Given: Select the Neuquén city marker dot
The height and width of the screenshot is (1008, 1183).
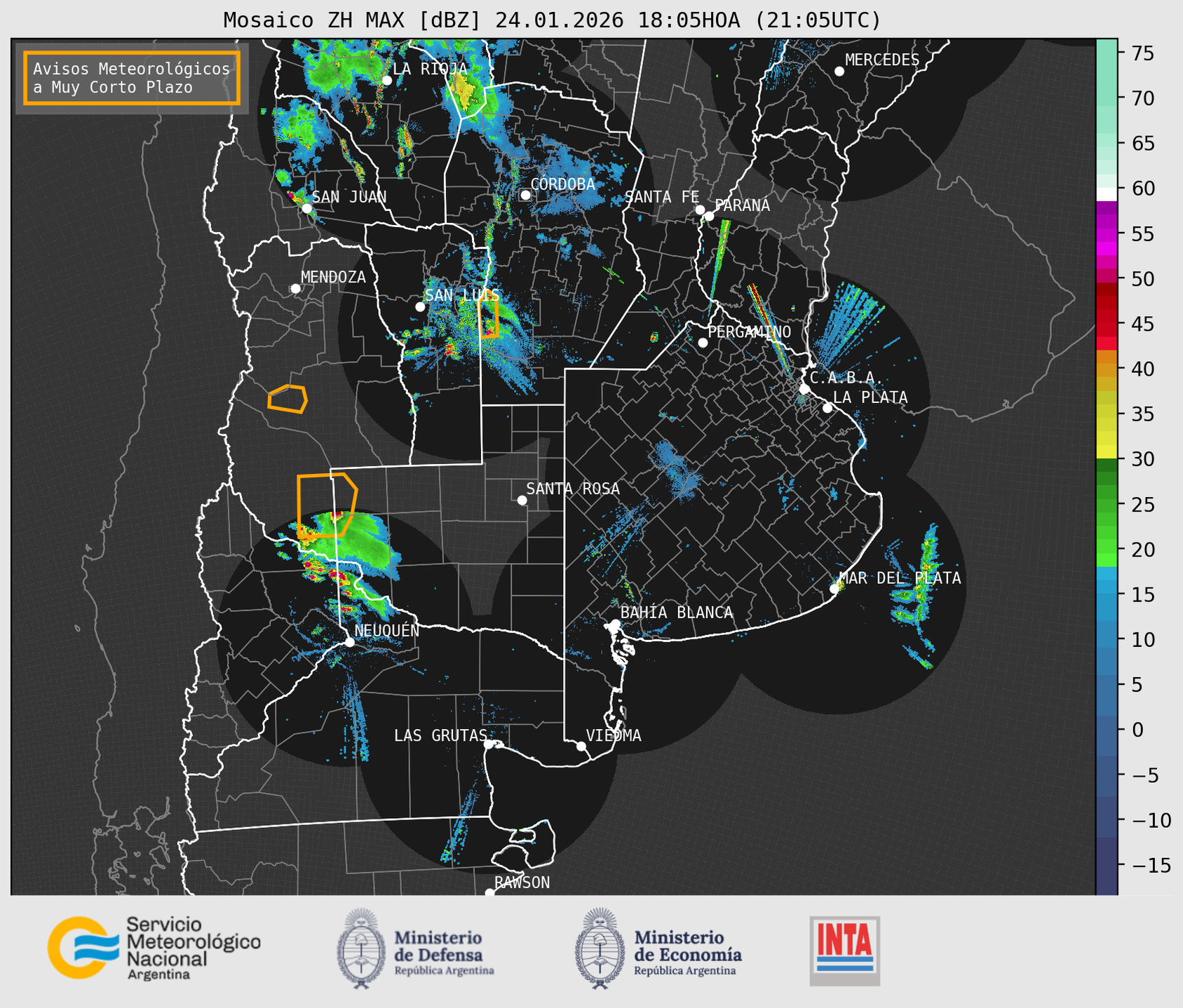Looking at the screenshot, I should tap(350, 642).
